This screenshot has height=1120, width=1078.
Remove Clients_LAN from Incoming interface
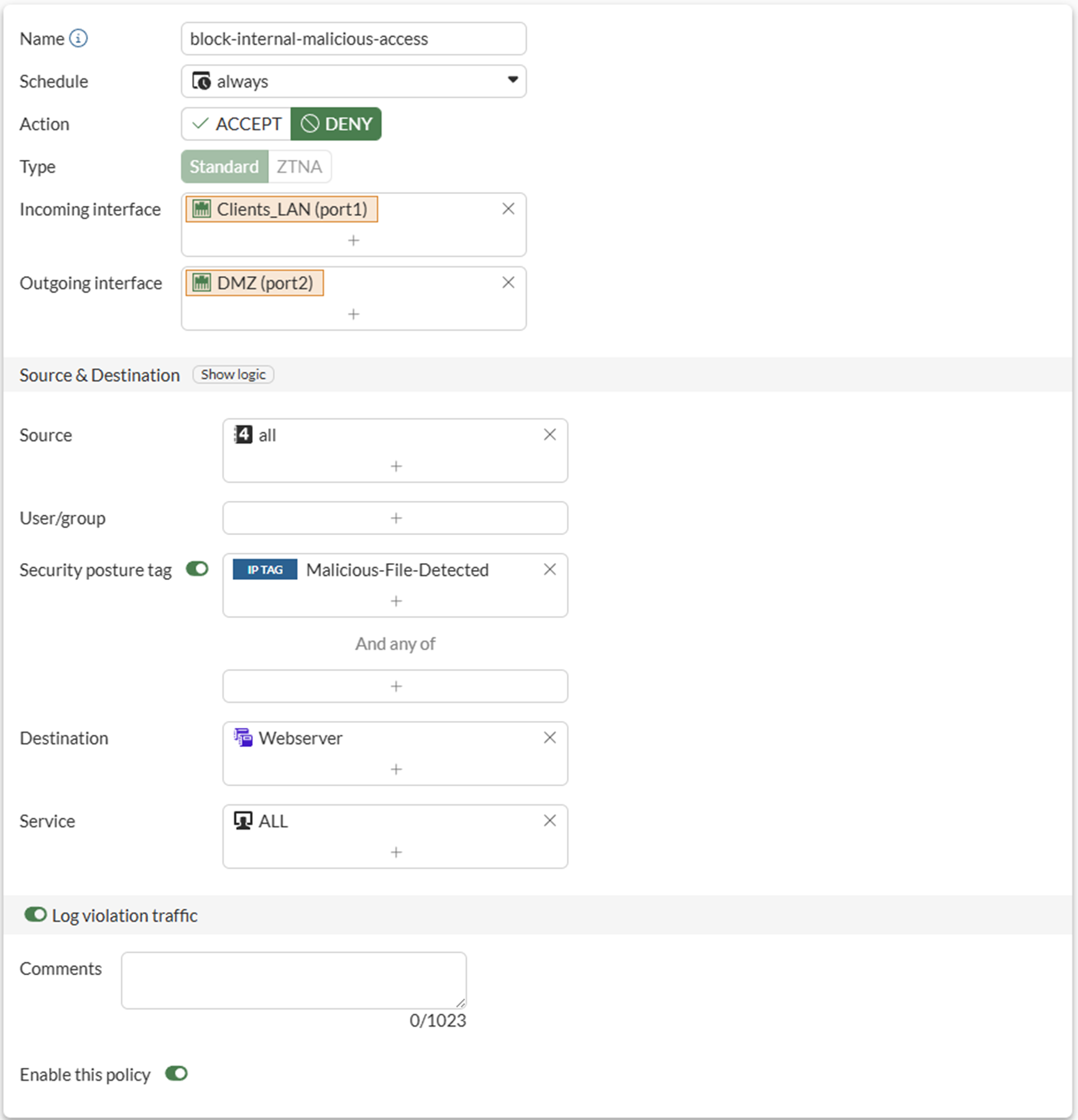(508, 209)
